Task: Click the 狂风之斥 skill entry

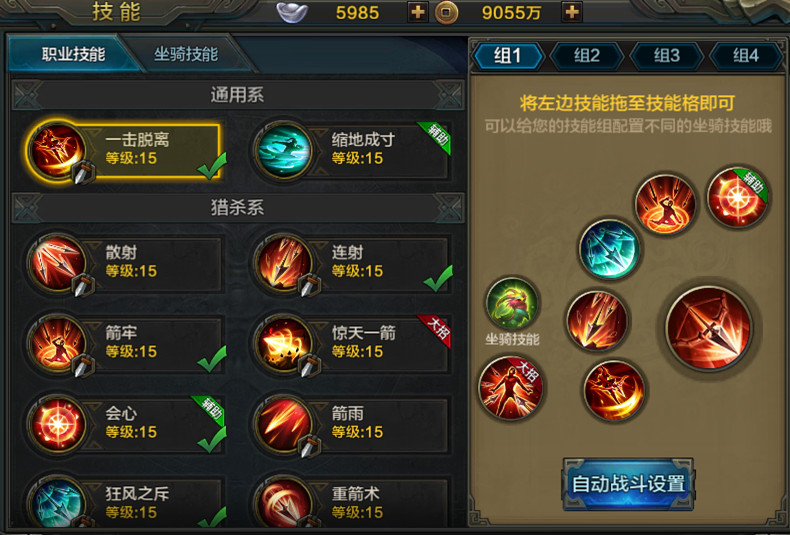Action: (x=126, y=504)
